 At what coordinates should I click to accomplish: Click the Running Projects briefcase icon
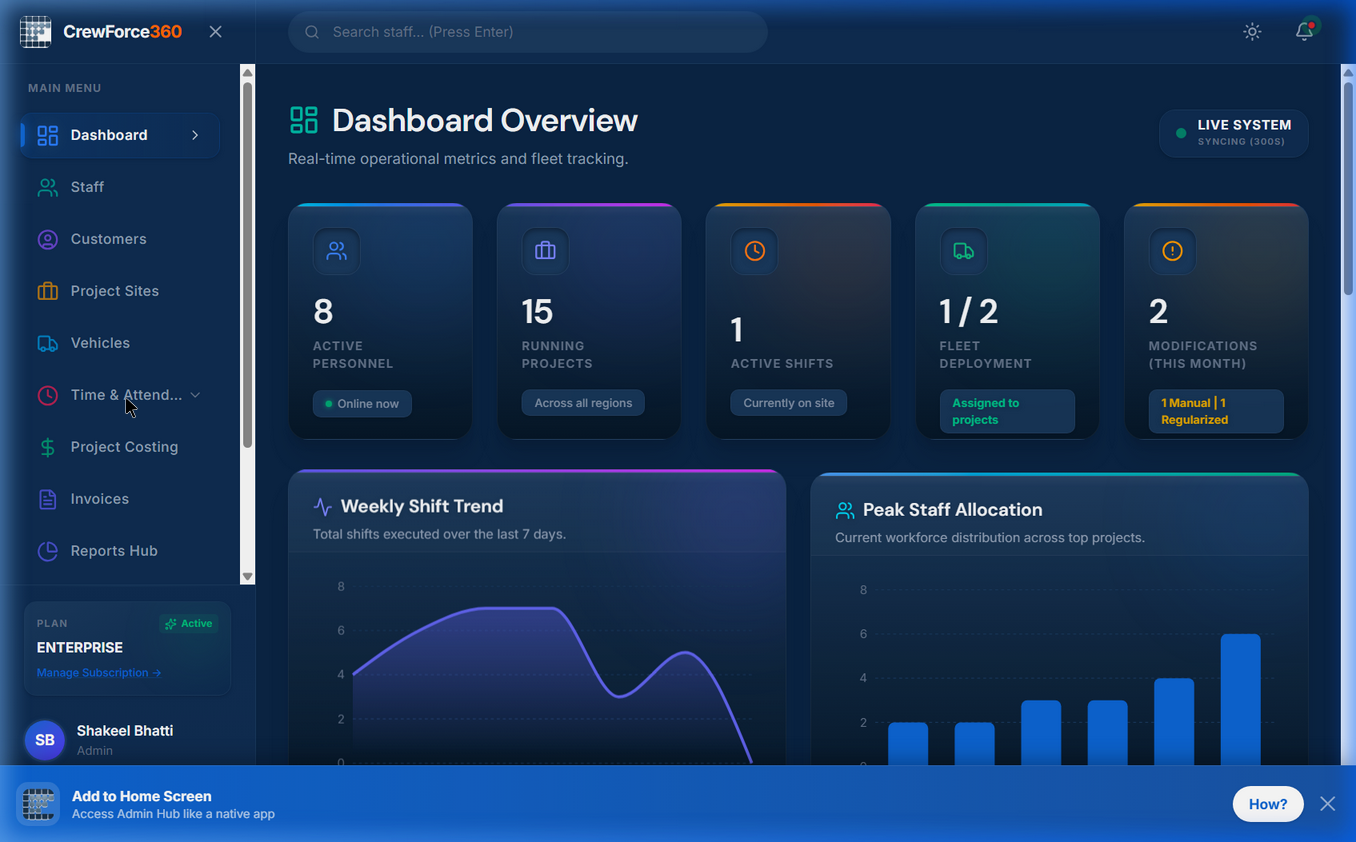(x=546, y=251)
